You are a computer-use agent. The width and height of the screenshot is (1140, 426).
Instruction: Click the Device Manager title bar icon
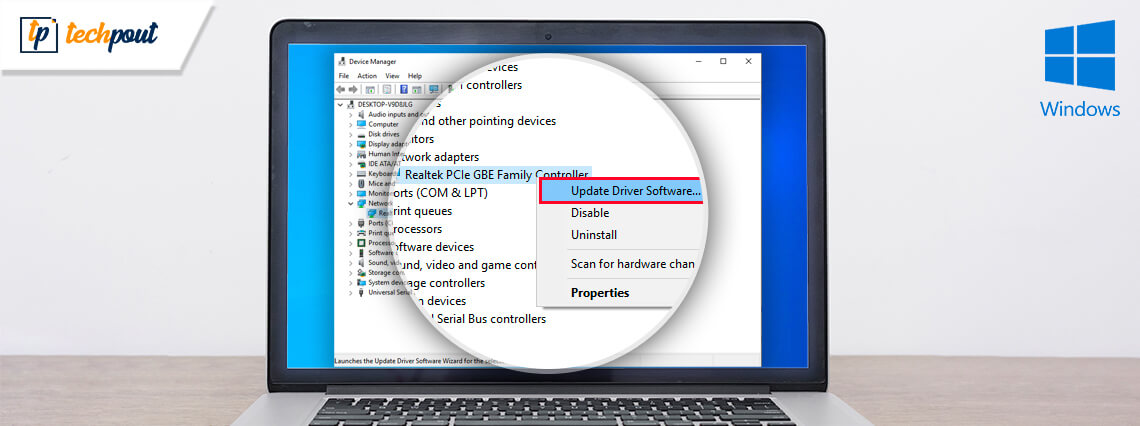[x=342, y=61]
